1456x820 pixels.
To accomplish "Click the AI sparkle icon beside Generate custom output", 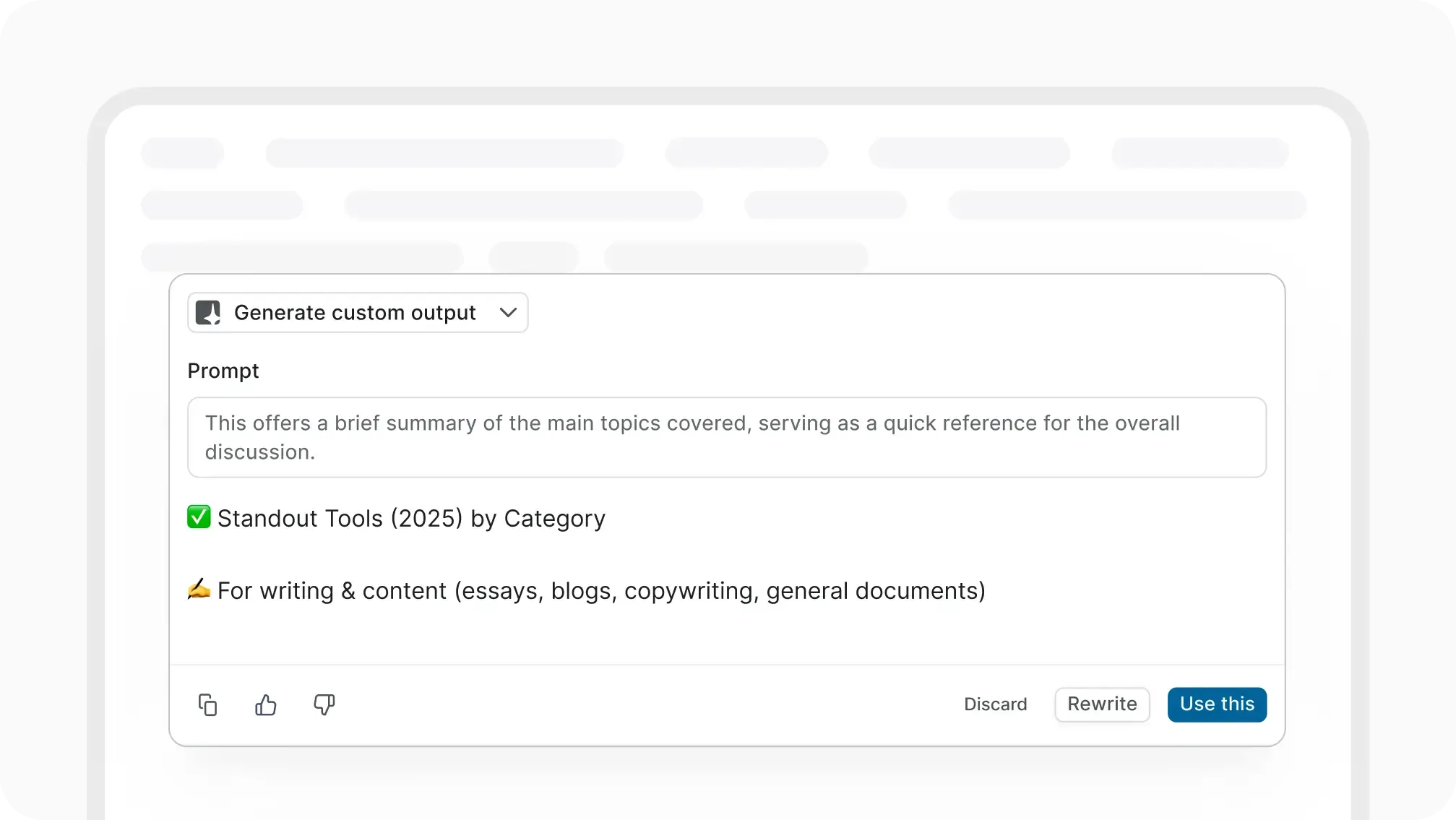I will click(x=208, y=313).
